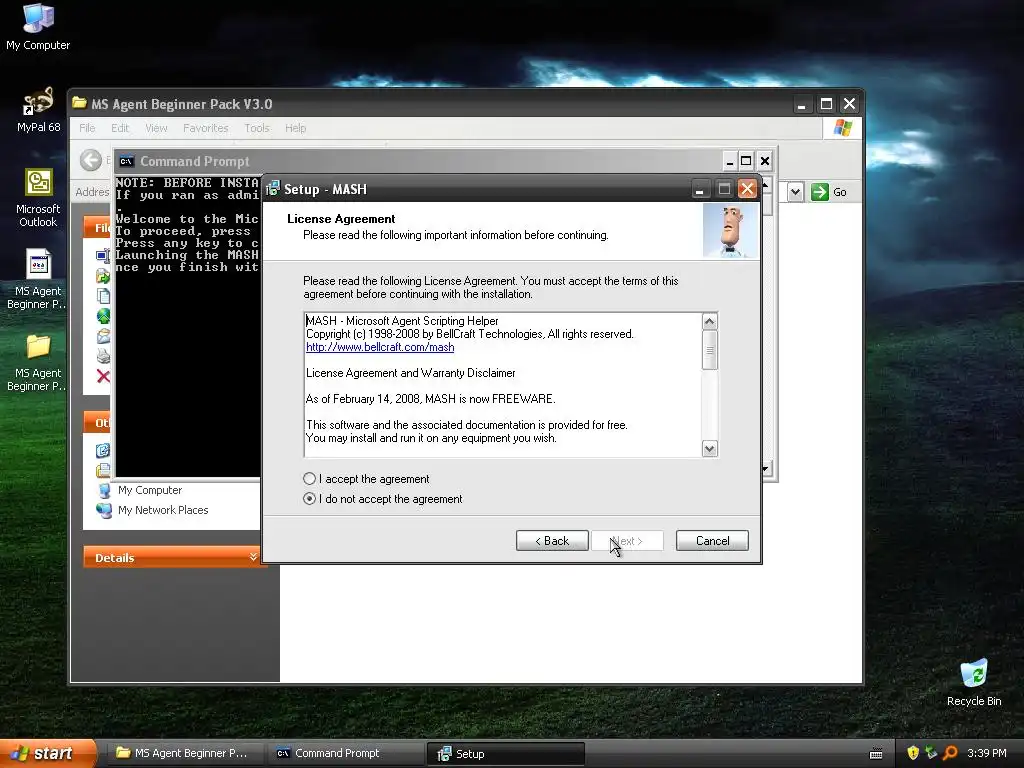Click the My Network Places icon

[x=104, y=510]
